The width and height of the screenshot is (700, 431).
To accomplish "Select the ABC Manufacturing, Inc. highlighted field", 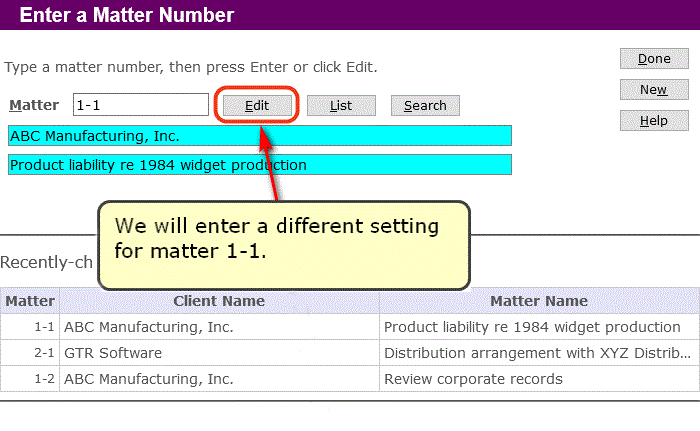I will pyautogui.click(x=260, y=136).
